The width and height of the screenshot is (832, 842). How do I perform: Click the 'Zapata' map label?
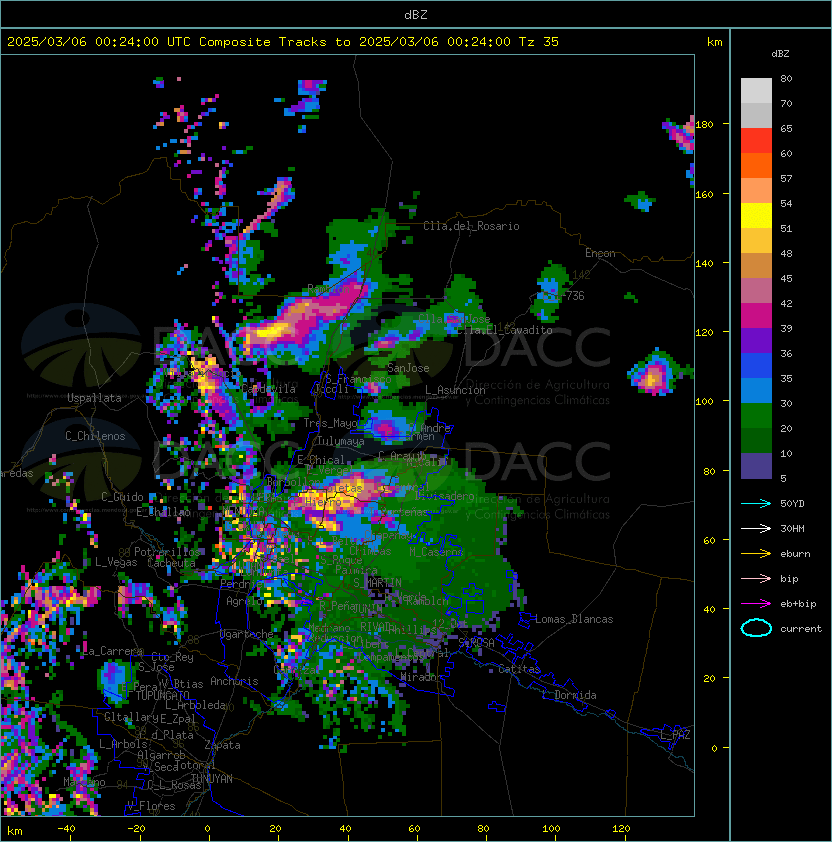tap(222, 745)
